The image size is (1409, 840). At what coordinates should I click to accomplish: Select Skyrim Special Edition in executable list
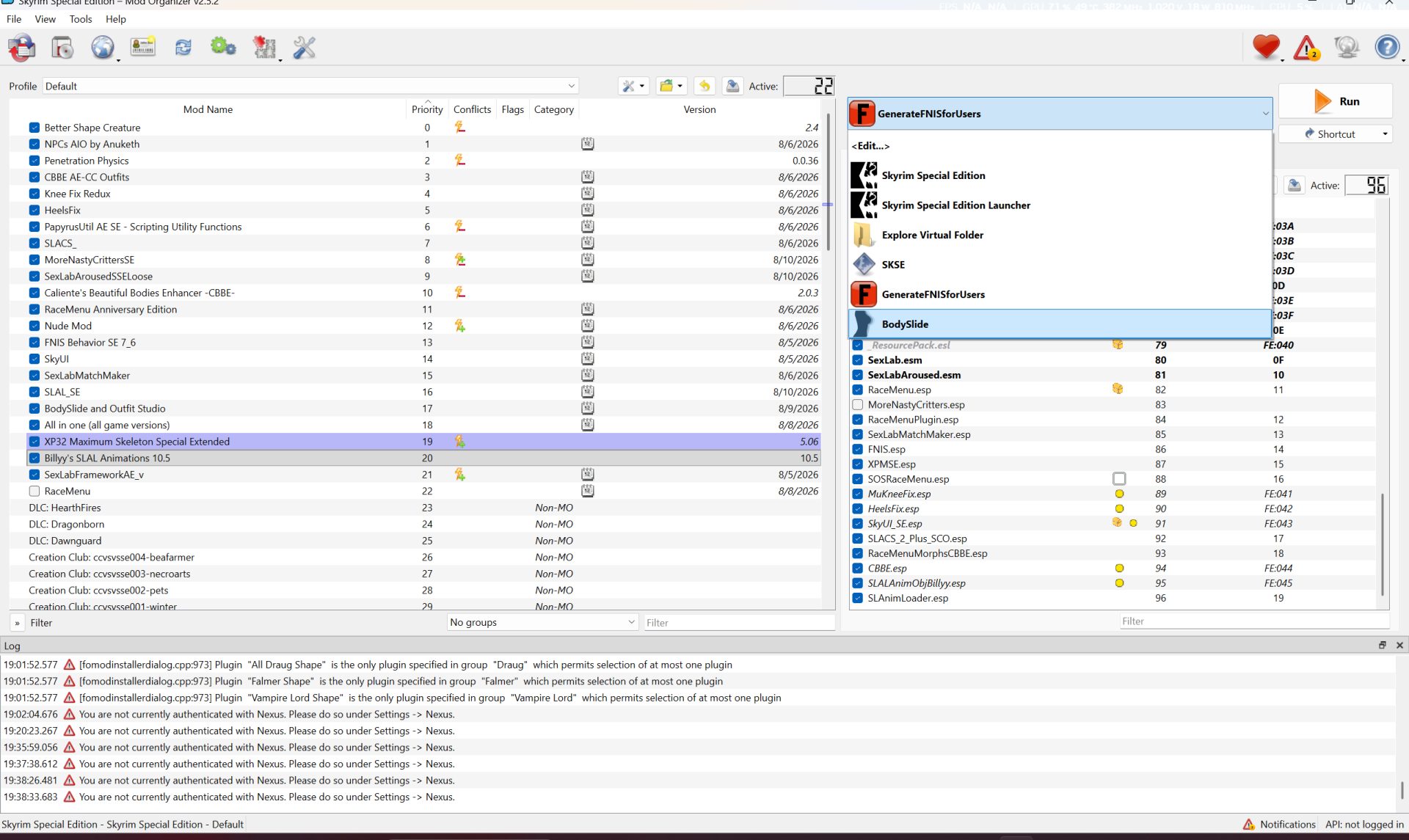(1060, 175)
